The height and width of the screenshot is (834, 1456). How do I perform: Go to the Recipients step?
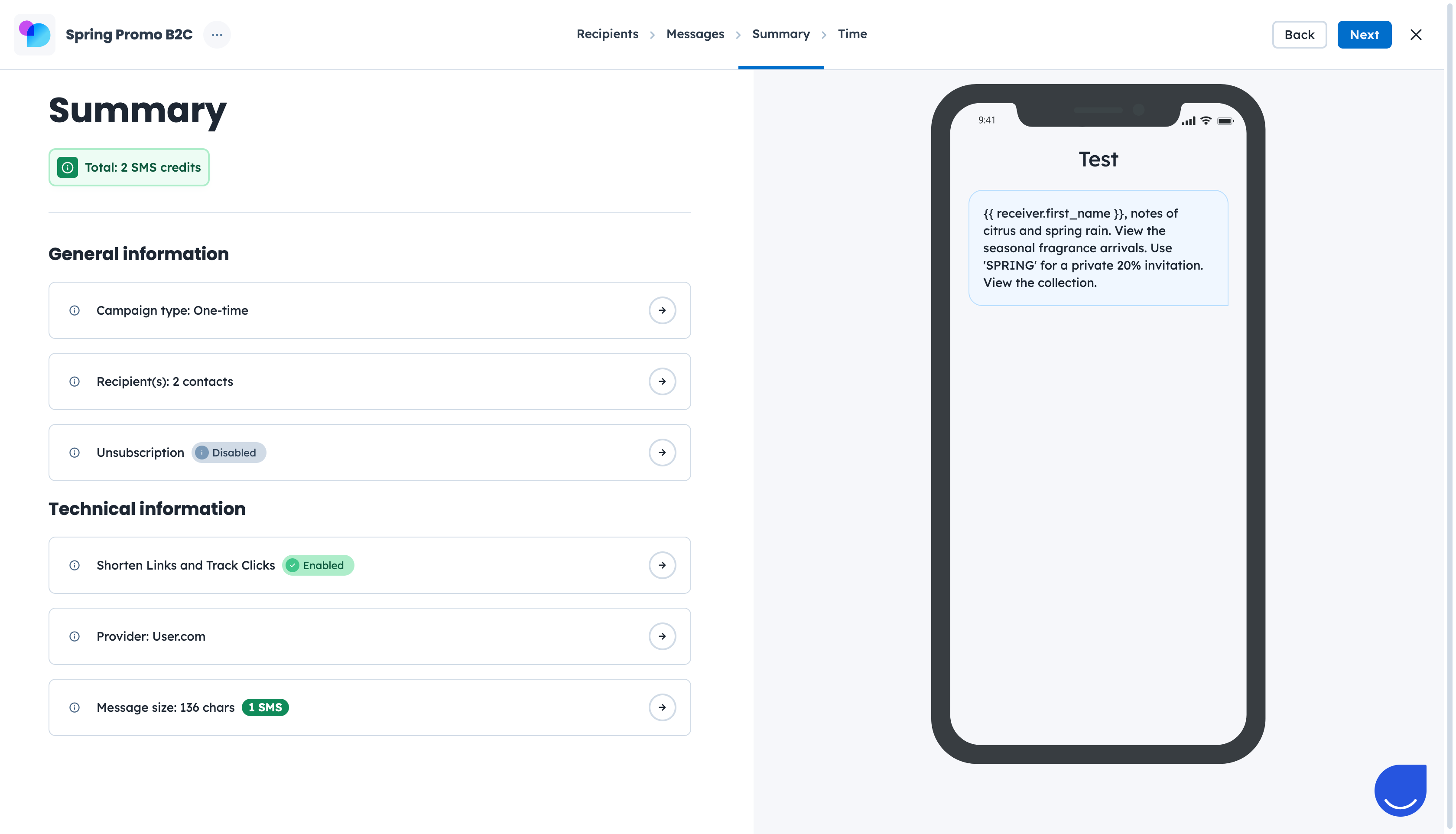(x=607, y=34)
